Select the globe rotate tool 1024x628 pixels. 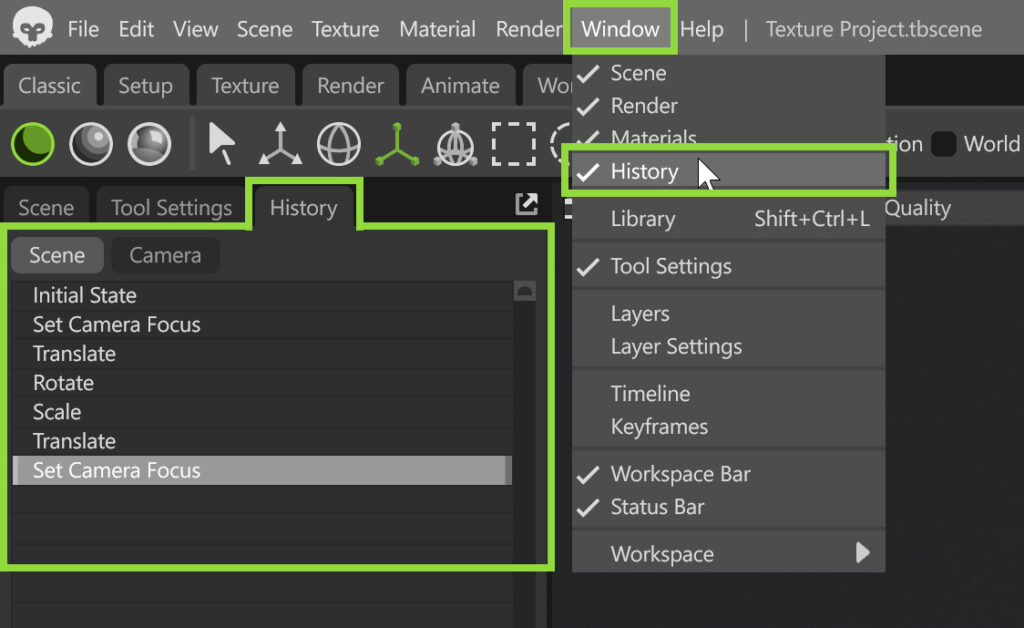[x=339, y=145]
